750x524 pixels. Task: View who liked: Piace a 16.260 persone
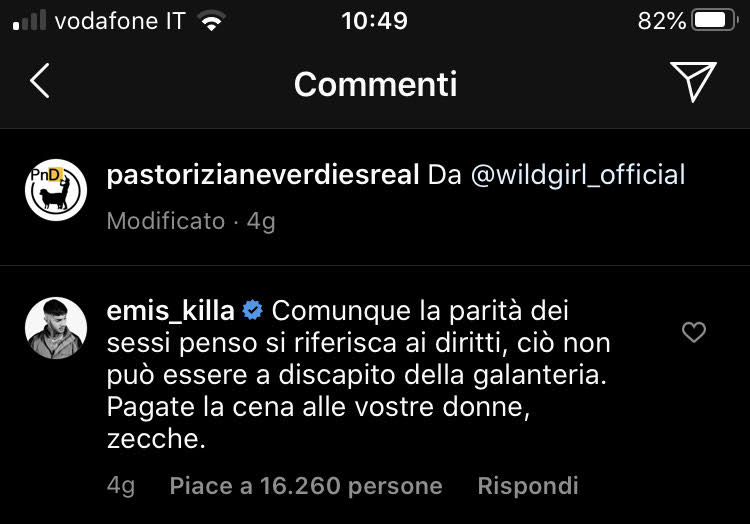[x=306, y=486]
